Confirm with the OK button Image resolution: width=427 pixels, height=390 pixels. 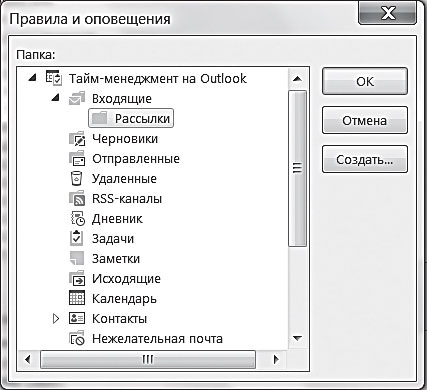click(x=365, y=81)
